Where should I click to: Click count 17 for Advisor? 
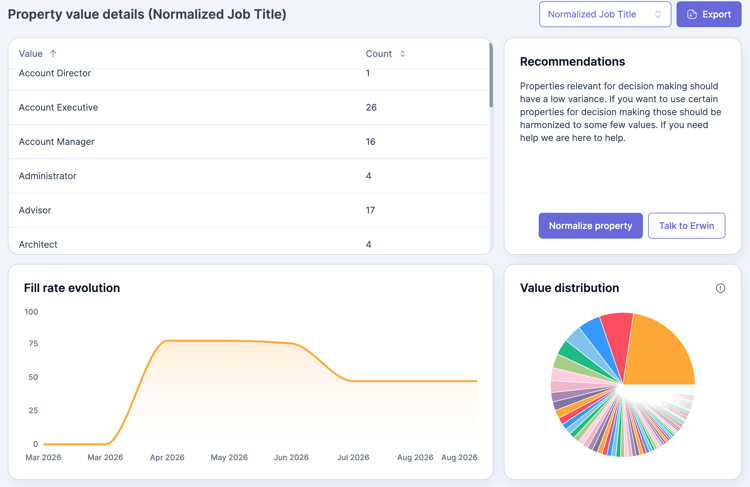point(370,210)
